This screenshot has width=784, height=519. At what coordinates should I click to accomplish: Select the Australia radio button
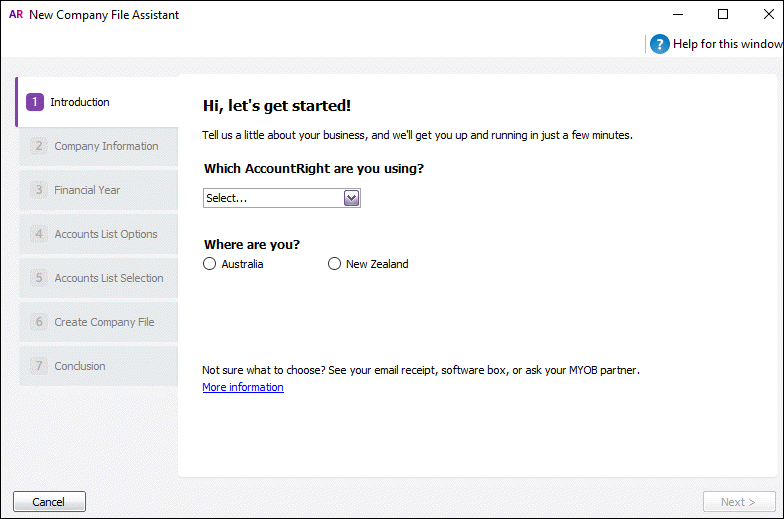click(x=209, y=264)
